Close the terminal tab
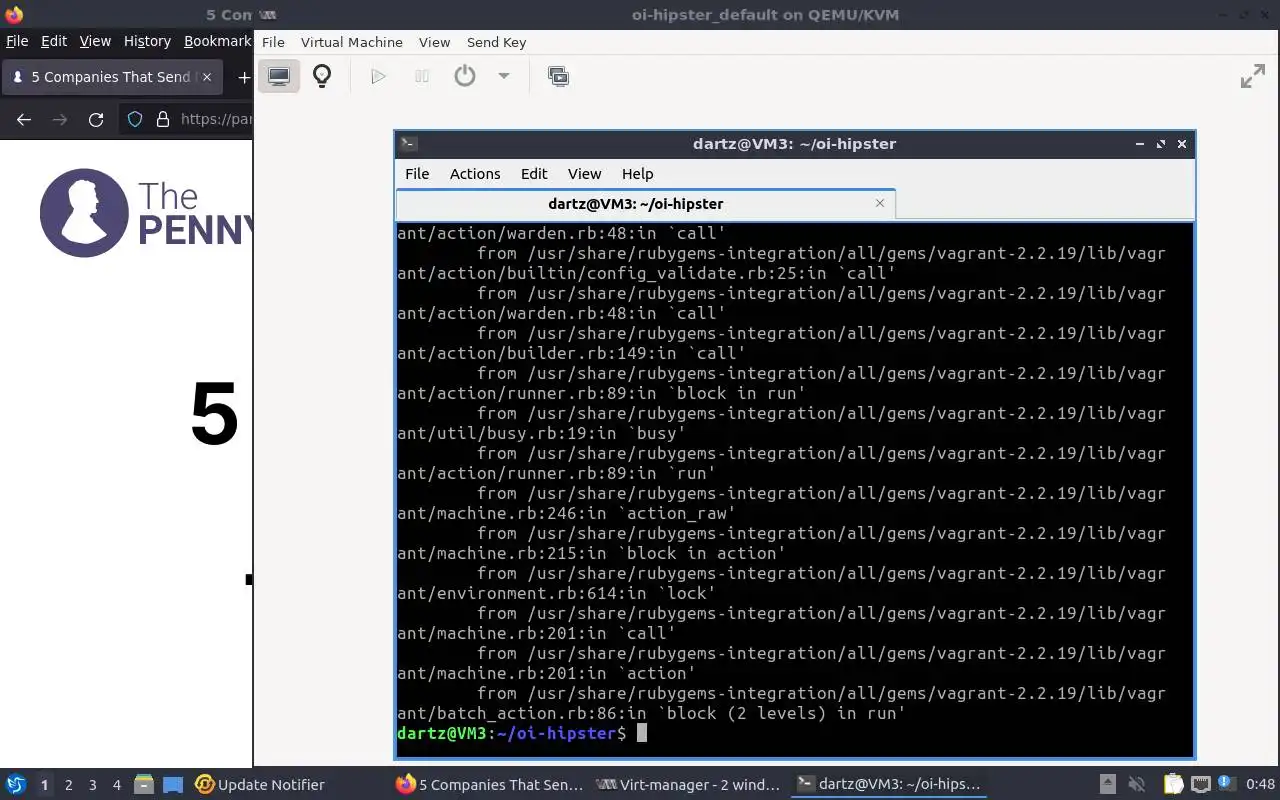The height and width of the screenshot is (800, 1280). 880,203
